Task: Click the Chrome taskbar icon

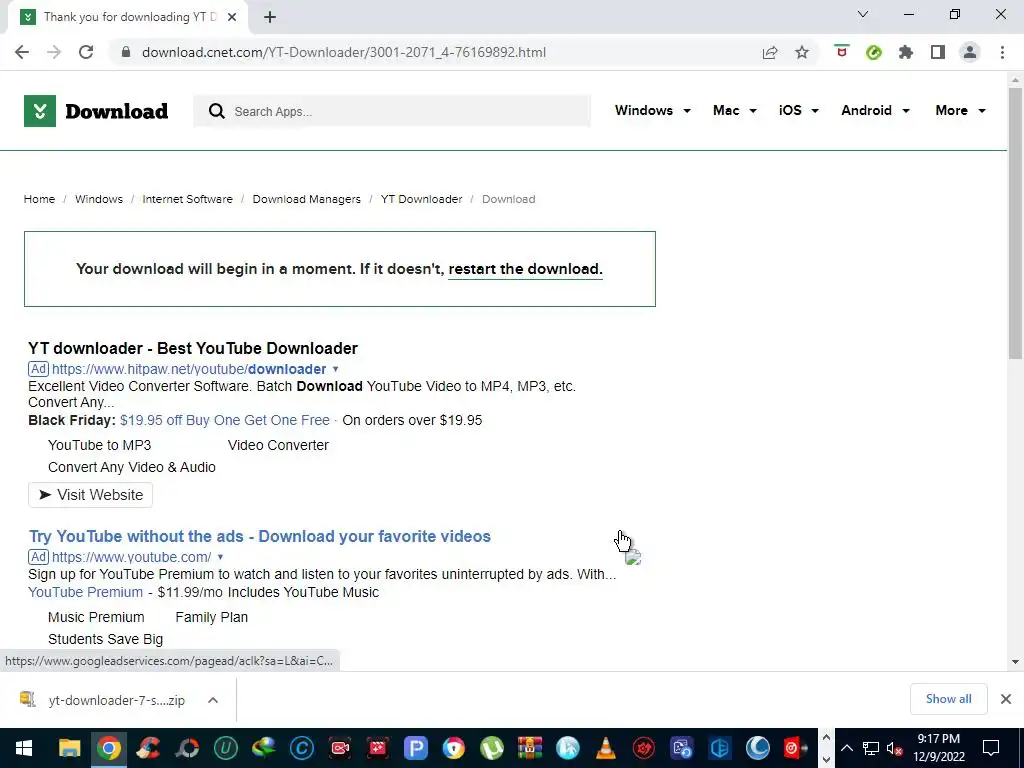Action: pos(109,748)
